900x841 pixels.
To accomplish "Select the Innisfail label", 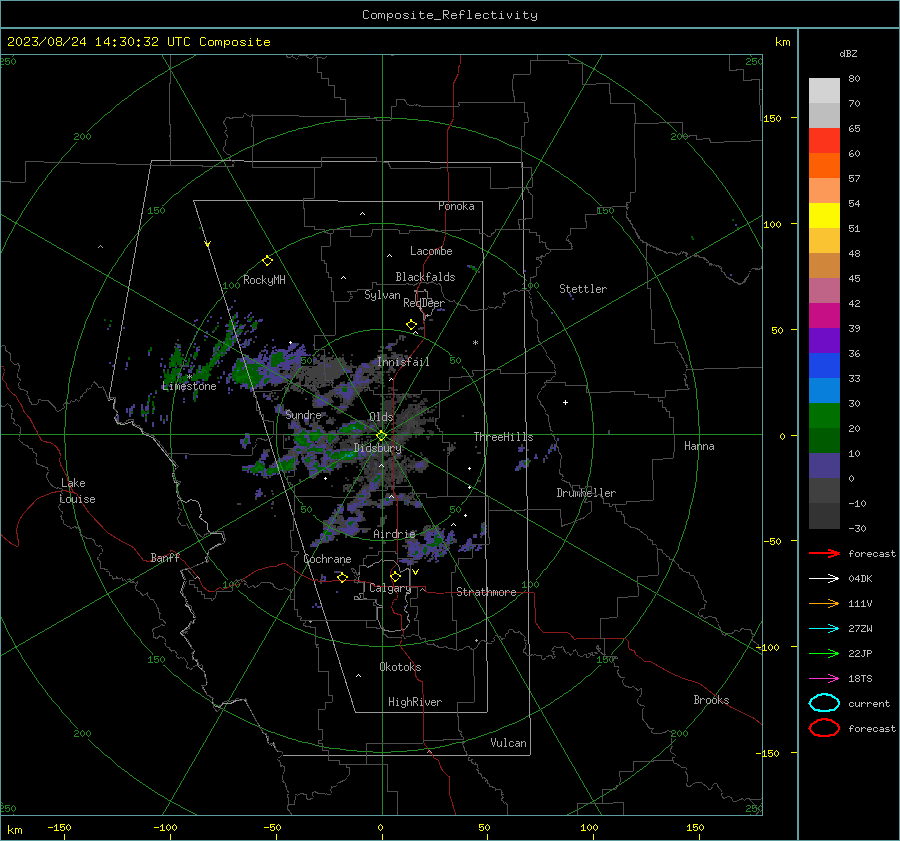I will point(404,362).
